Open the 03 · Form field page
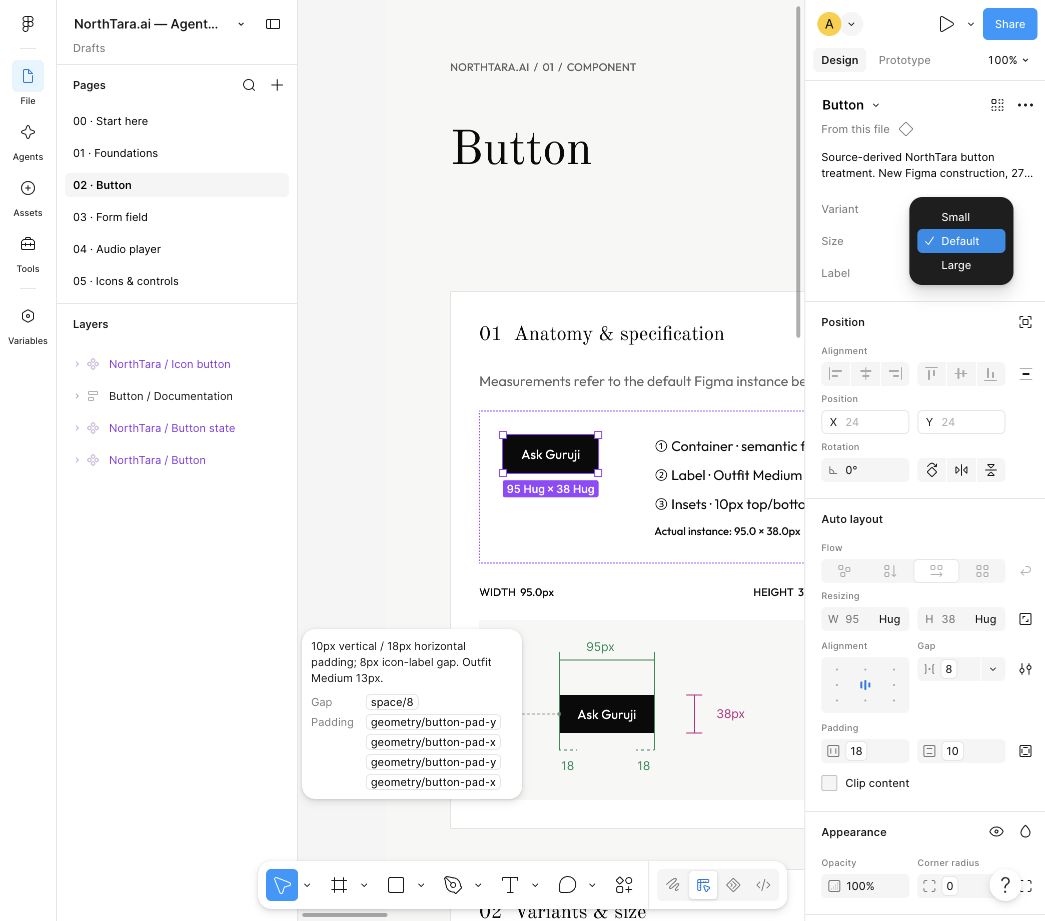This screenshot has width=1045, height=921. tap(177, 217)
